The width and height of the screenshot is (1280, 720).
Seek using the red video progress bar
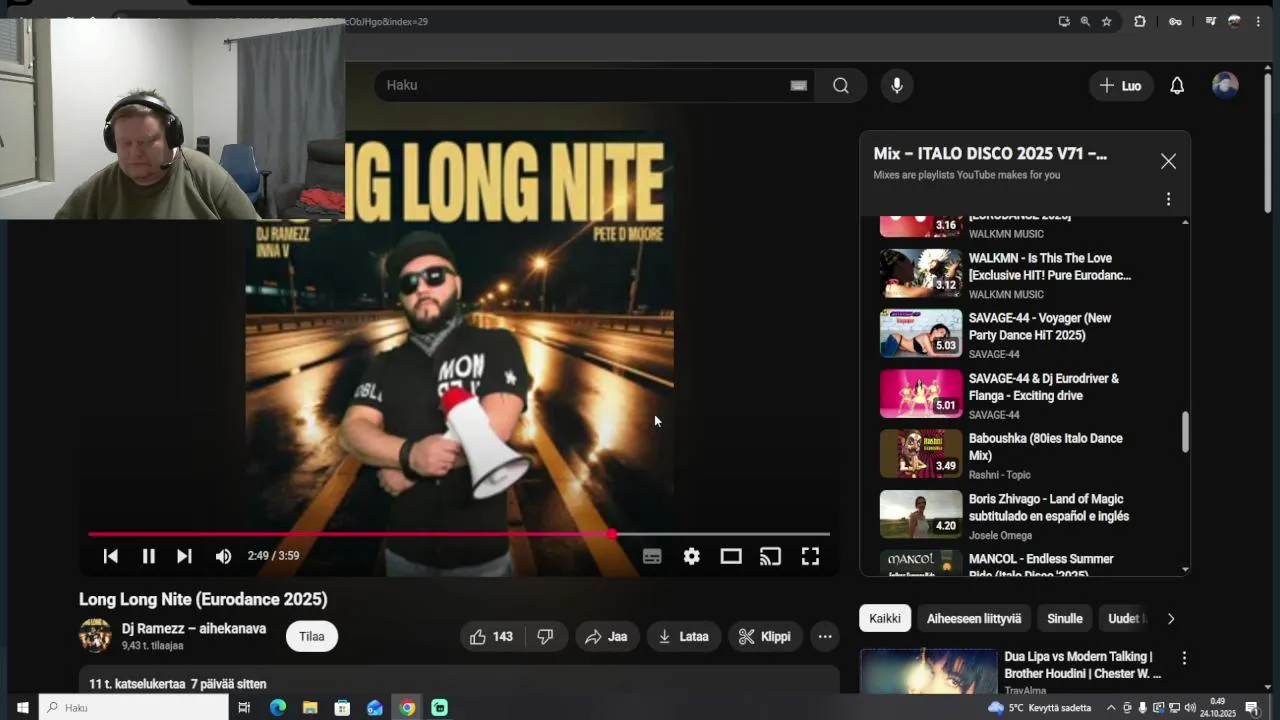(x=459, y=534)
